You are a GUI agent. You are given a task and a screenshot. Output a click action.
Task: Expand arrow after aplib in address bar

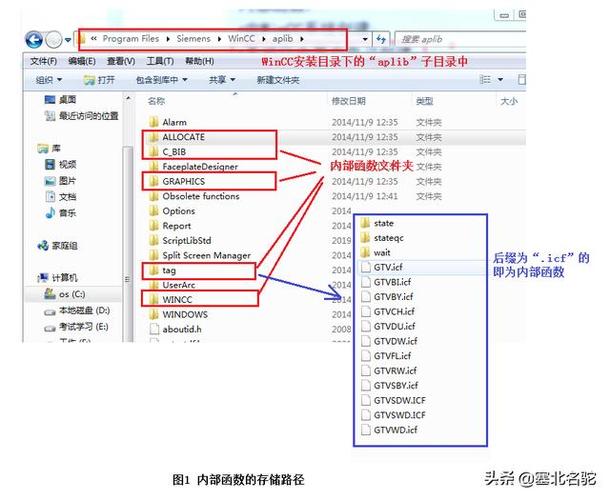302,39
